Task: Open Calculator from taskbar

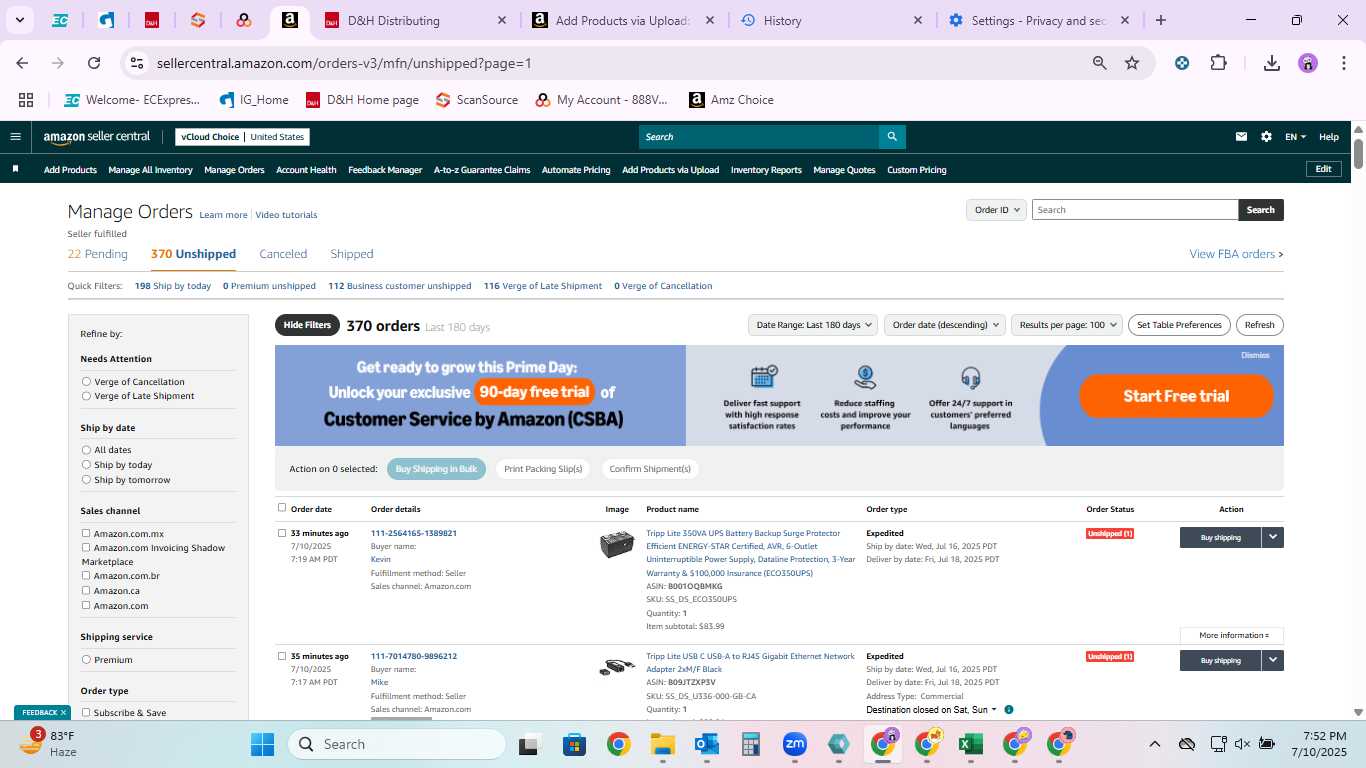Action: click(751, 744)
